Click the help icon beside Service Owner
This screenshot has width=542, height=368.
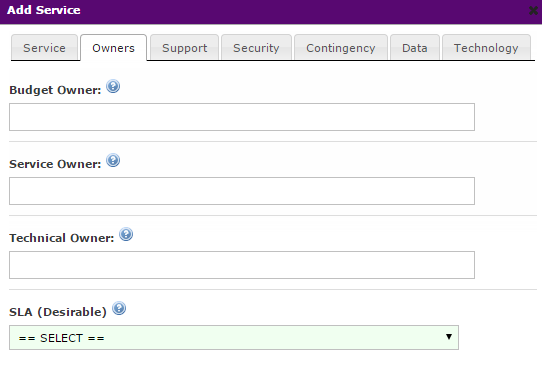pos(113,160)
